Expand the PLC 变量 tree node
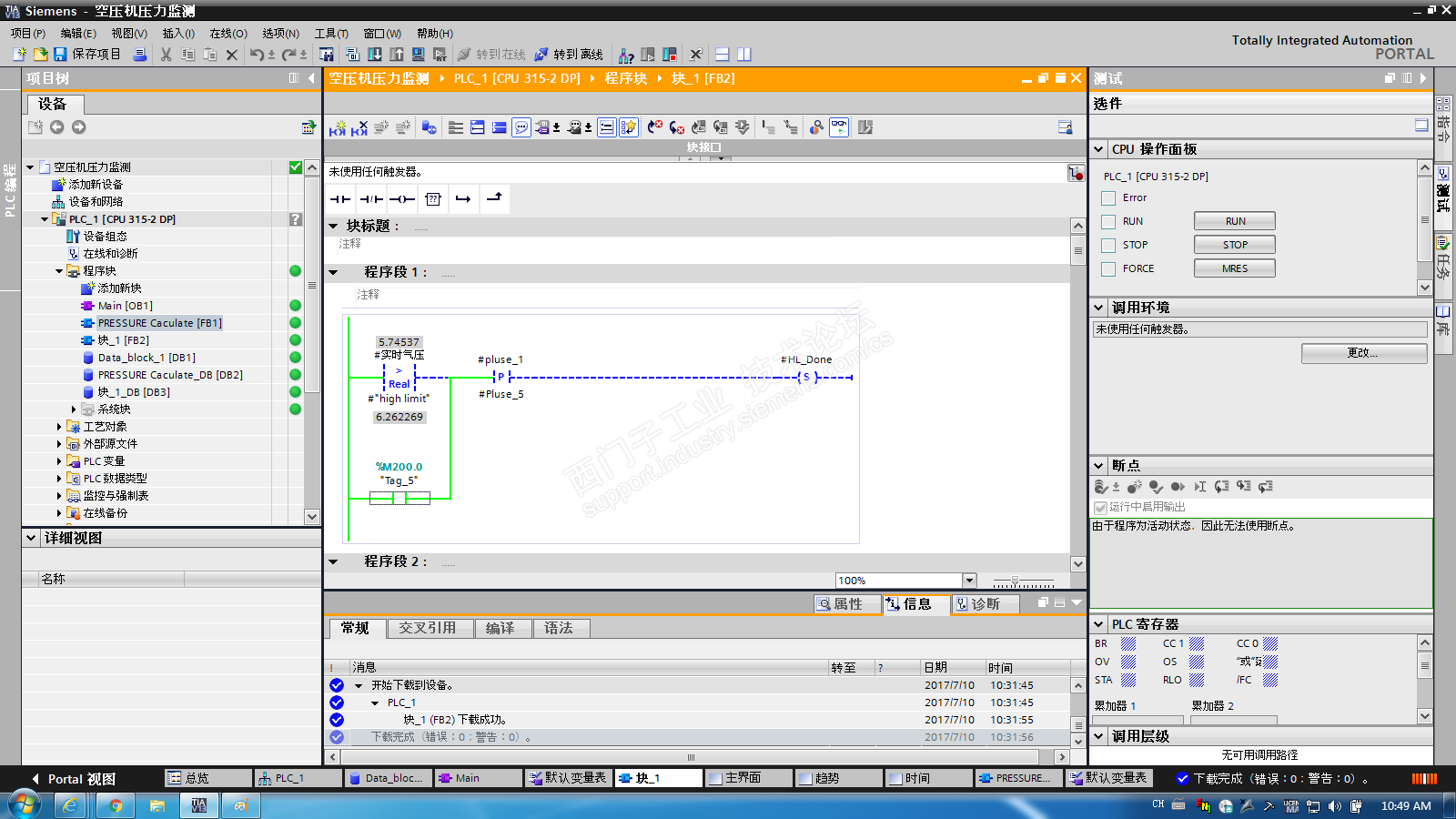 pos(59,461)
